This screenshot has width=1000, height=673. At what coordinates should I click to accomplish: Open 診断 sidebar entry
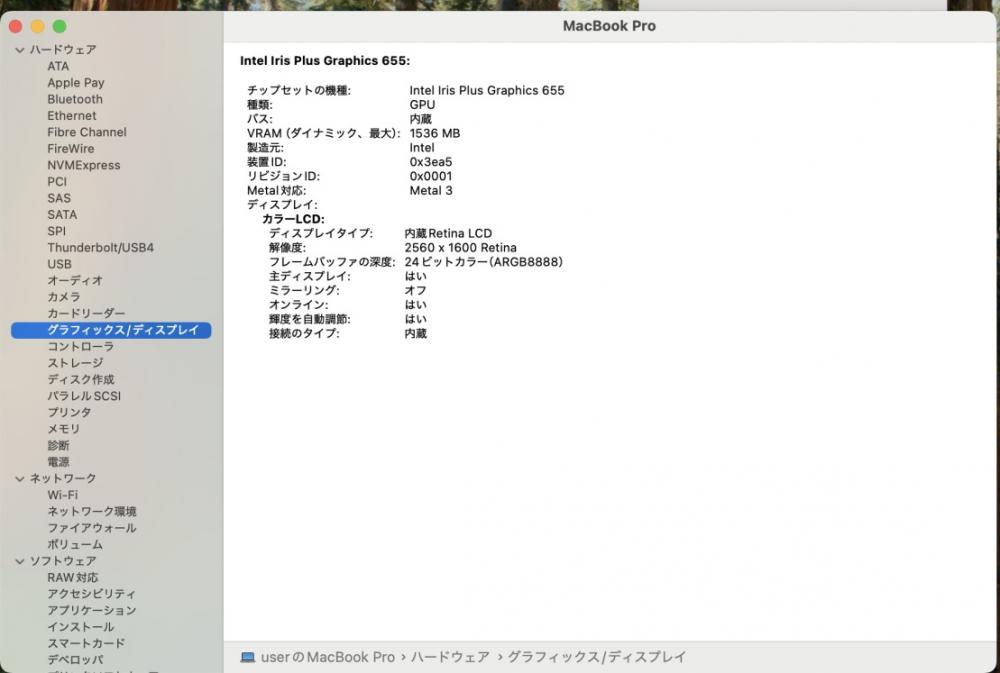pos(58,446)
